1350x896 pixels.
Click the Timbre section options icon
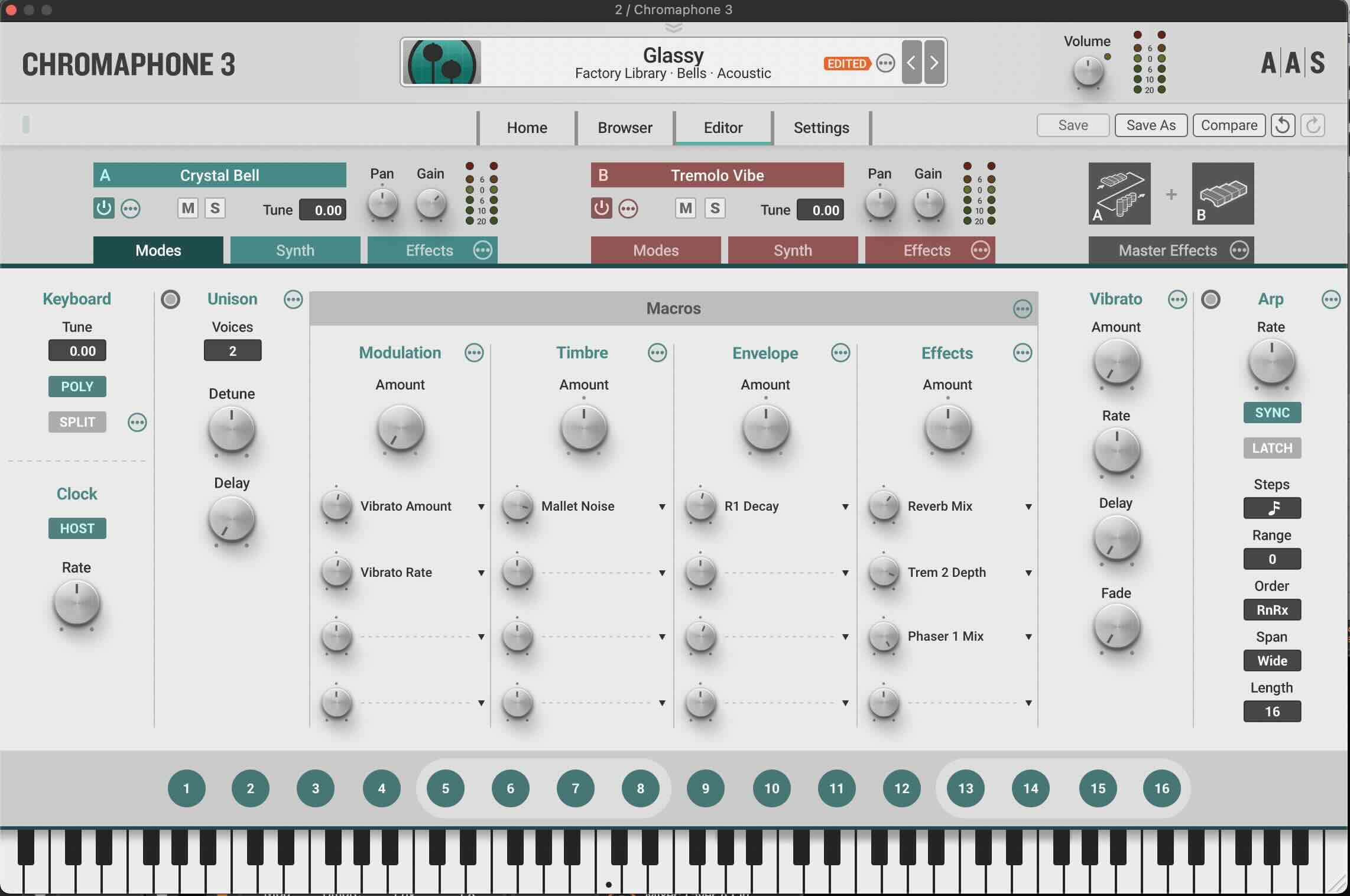pyautogui.click(x=656, y=353)
